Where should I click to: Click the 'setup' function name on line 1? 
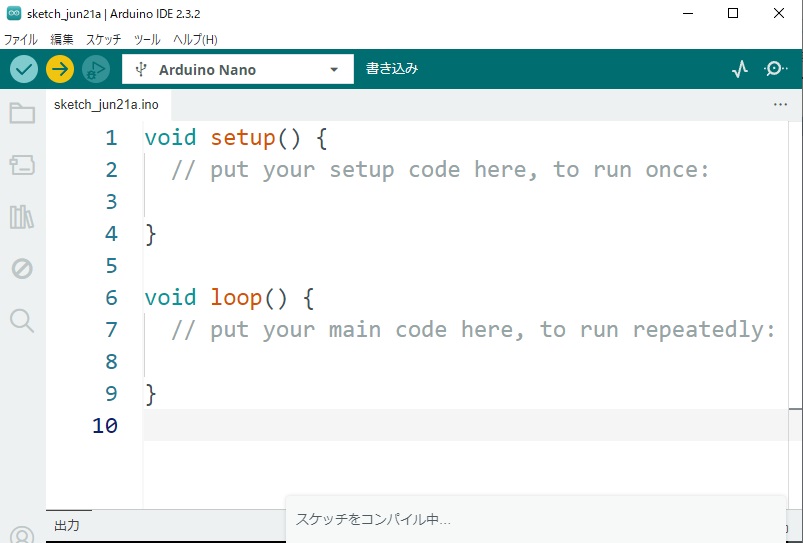243,138
